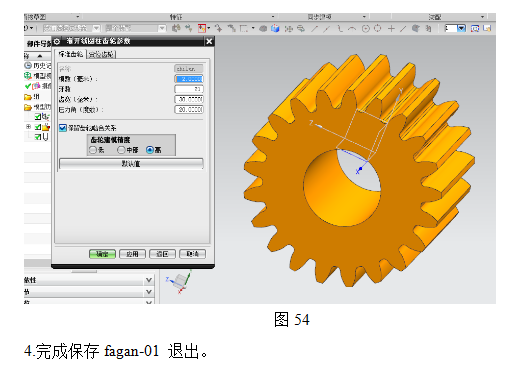Open the gear settings icon in dialog title
This screenshot has height=380, width=526.
(57, 41)
